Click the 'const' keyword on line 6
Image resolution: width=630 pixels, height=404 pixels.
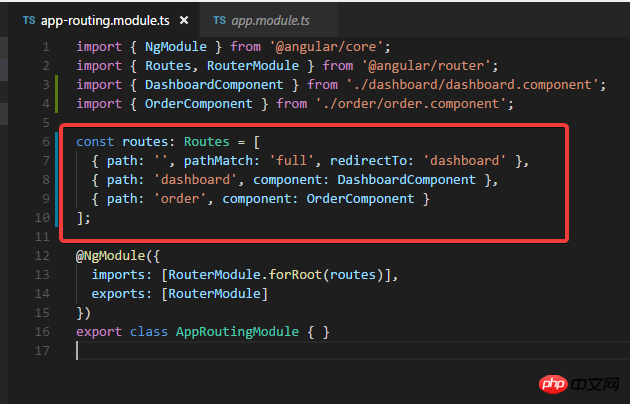95,141
